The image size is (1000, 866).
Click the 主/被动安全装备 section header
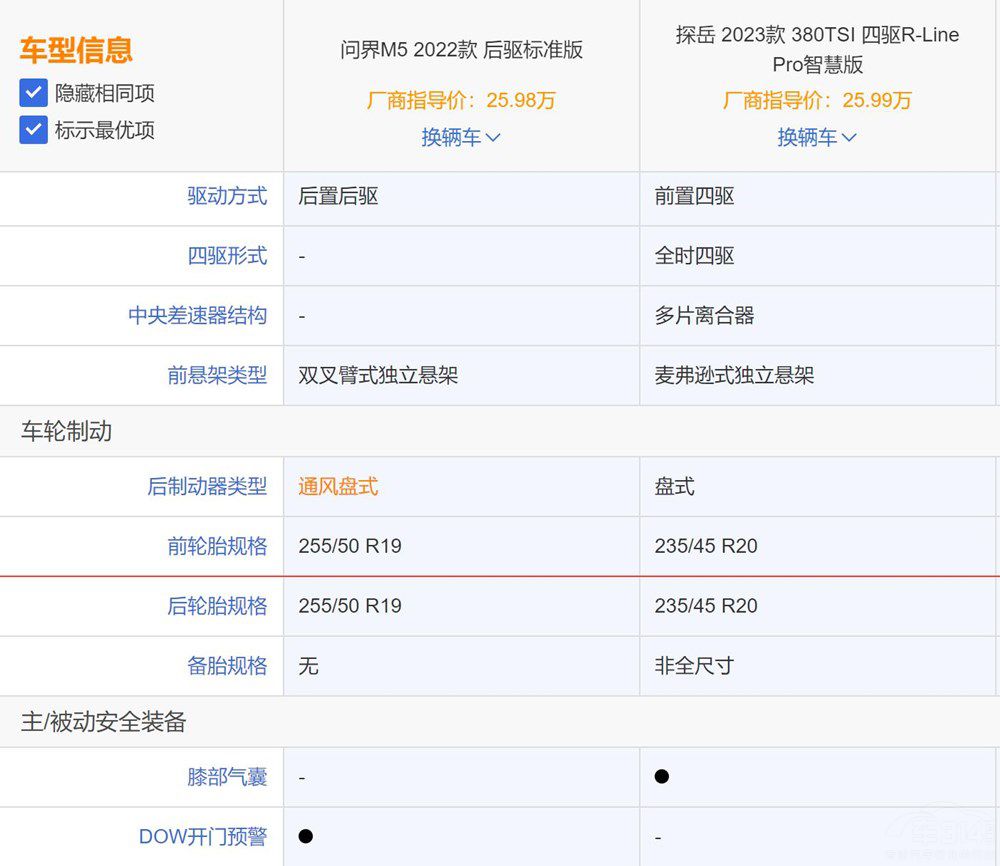click(104, 722)
